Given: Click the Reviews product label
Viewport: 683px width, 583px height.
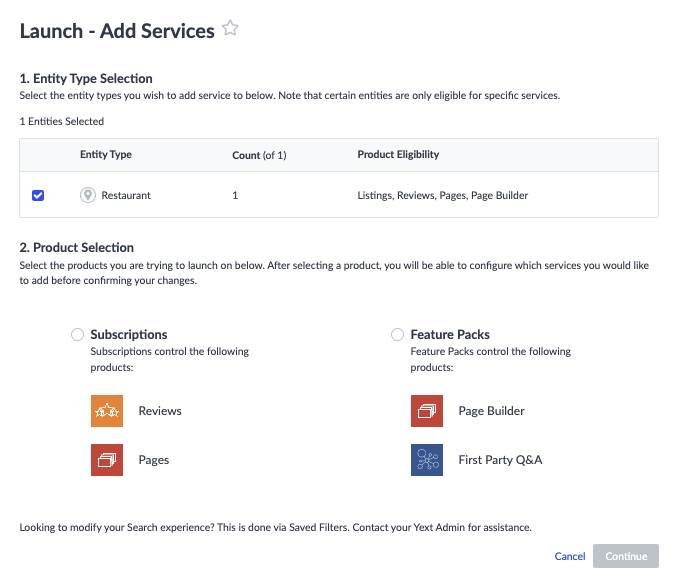Looking at the screenshot, I should (x=160, y=411).
